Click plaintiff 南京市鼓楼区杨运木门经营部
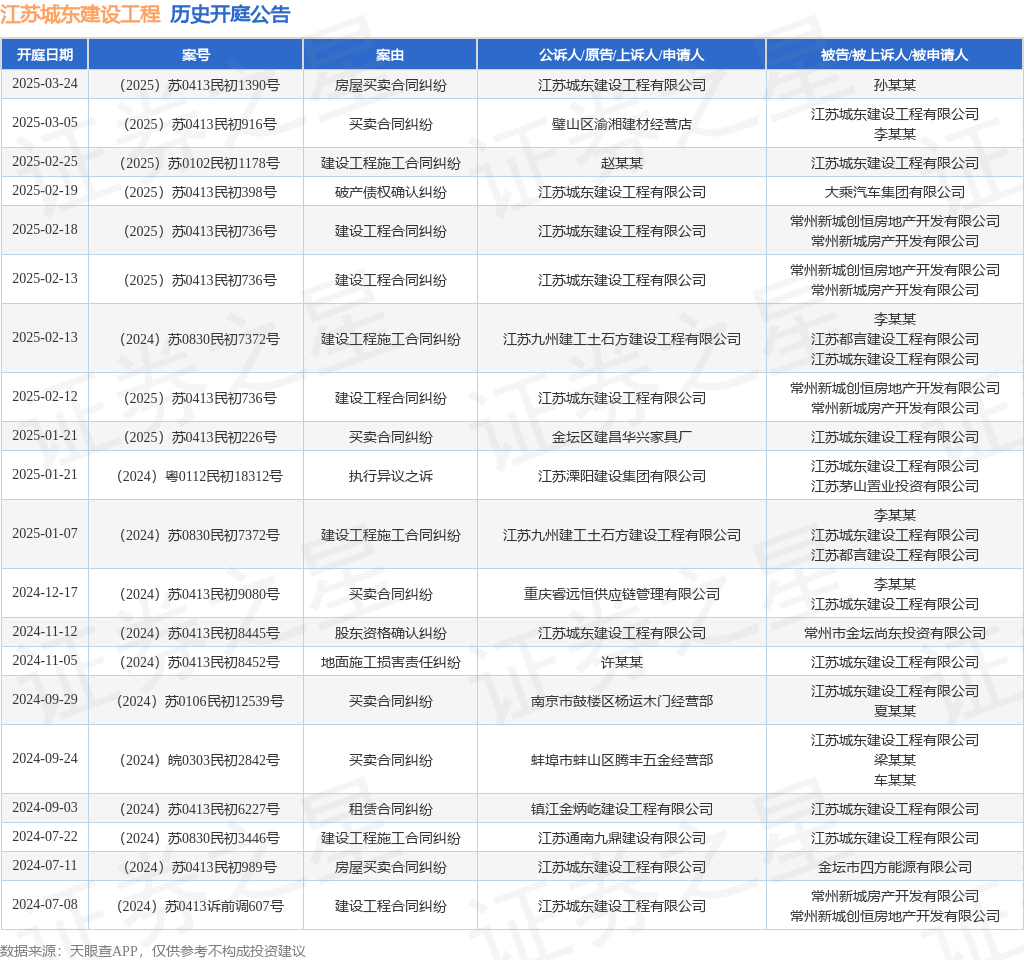 coord(621,702)
